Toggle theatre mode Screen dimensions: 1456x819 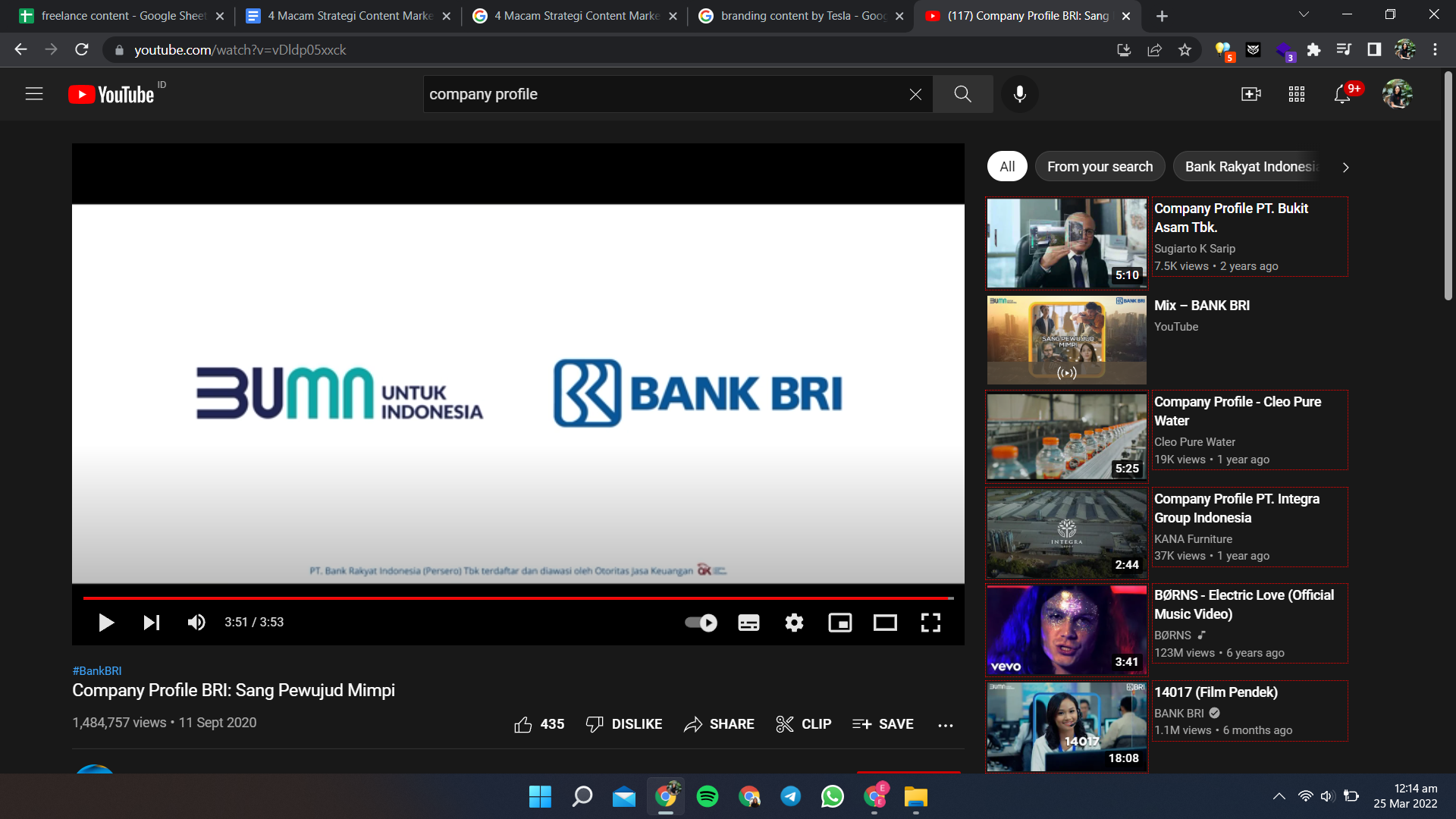(885, 623)
